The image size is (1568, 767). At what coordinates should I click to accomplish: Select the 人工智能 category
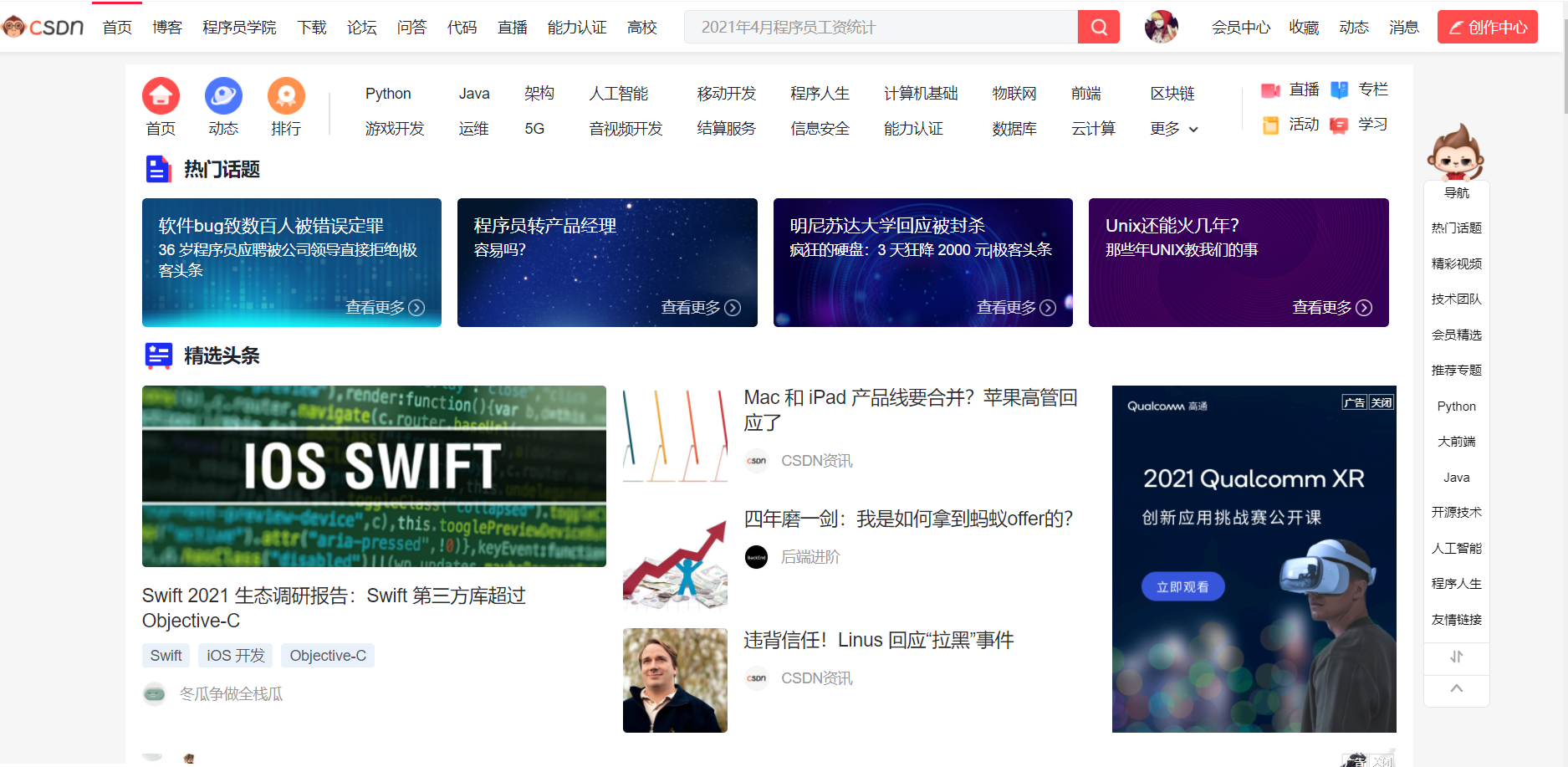click(x=619, y=94)
